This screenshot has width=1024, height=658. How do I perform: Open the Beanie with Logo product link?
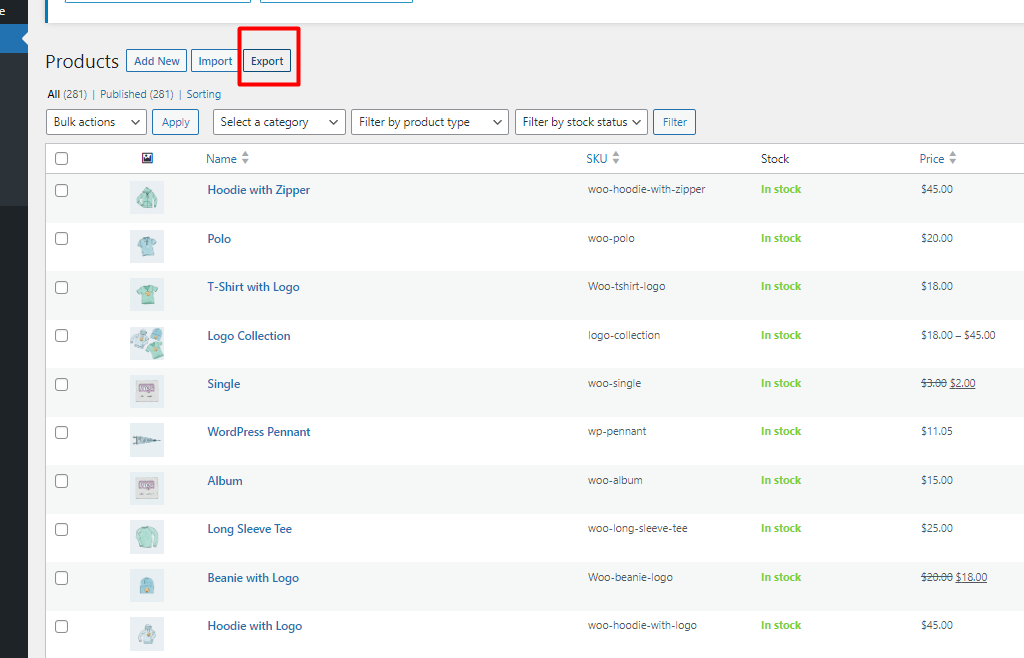(253, 578)
